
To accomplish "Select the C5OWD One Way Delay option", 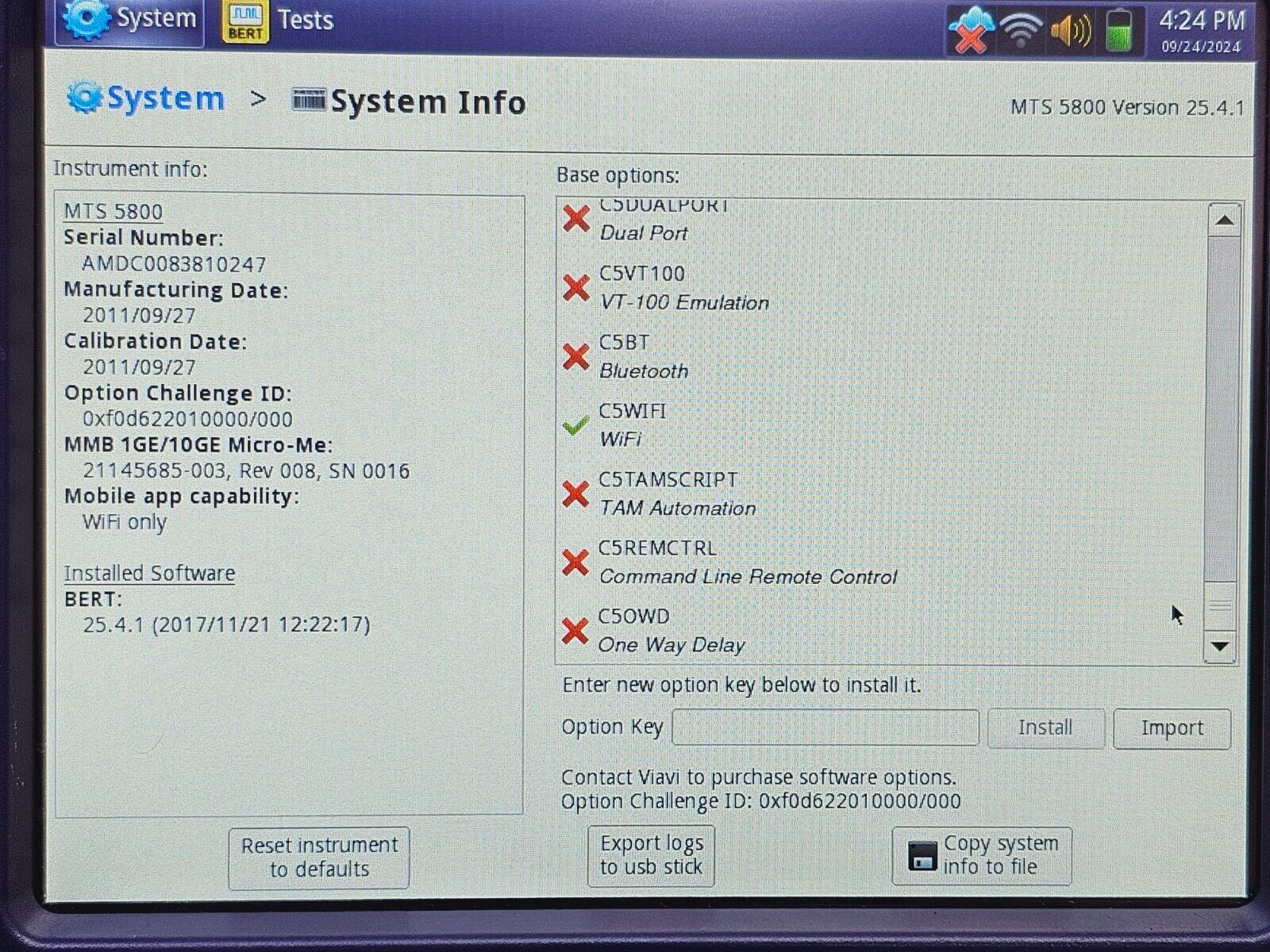I will (x=671, y=631).
